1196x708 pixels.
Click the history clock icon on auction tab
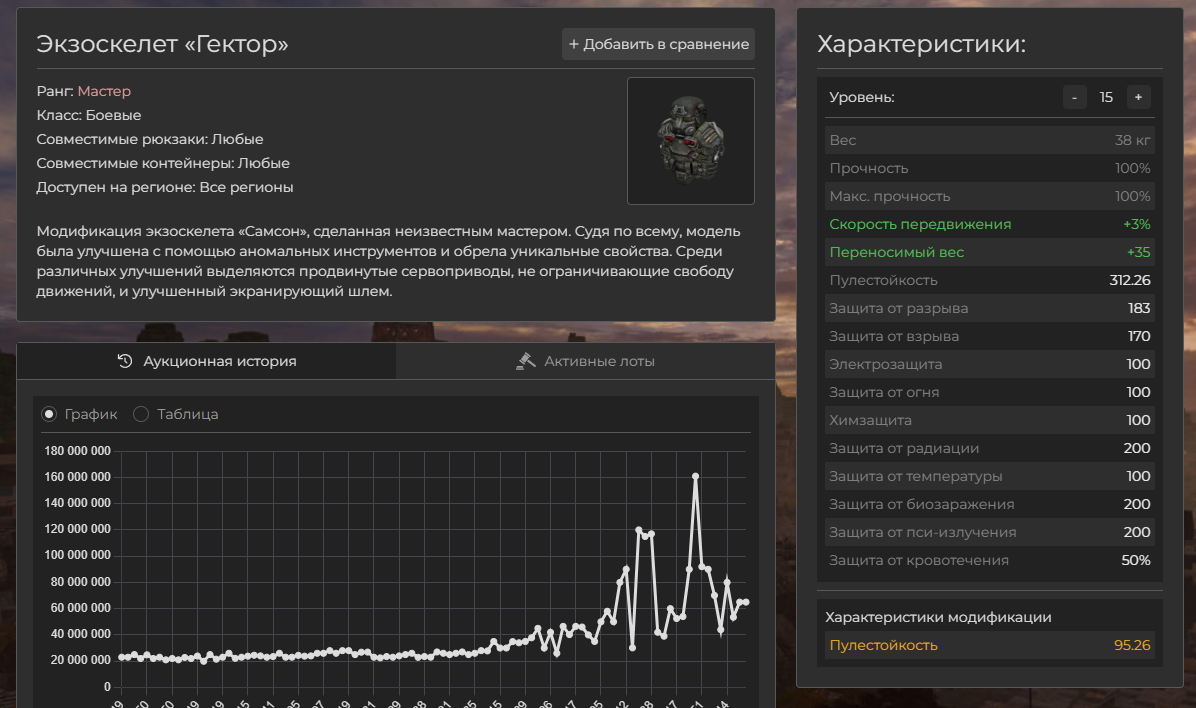[125, 361]
